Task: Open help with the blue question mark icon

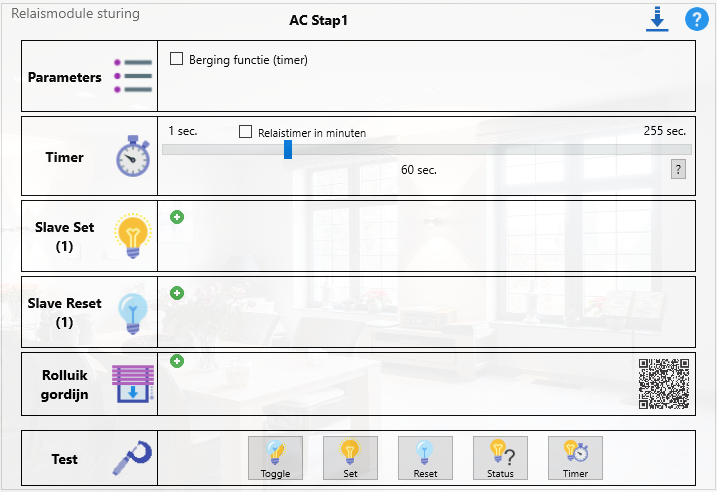Action: [x=696, y=19]
